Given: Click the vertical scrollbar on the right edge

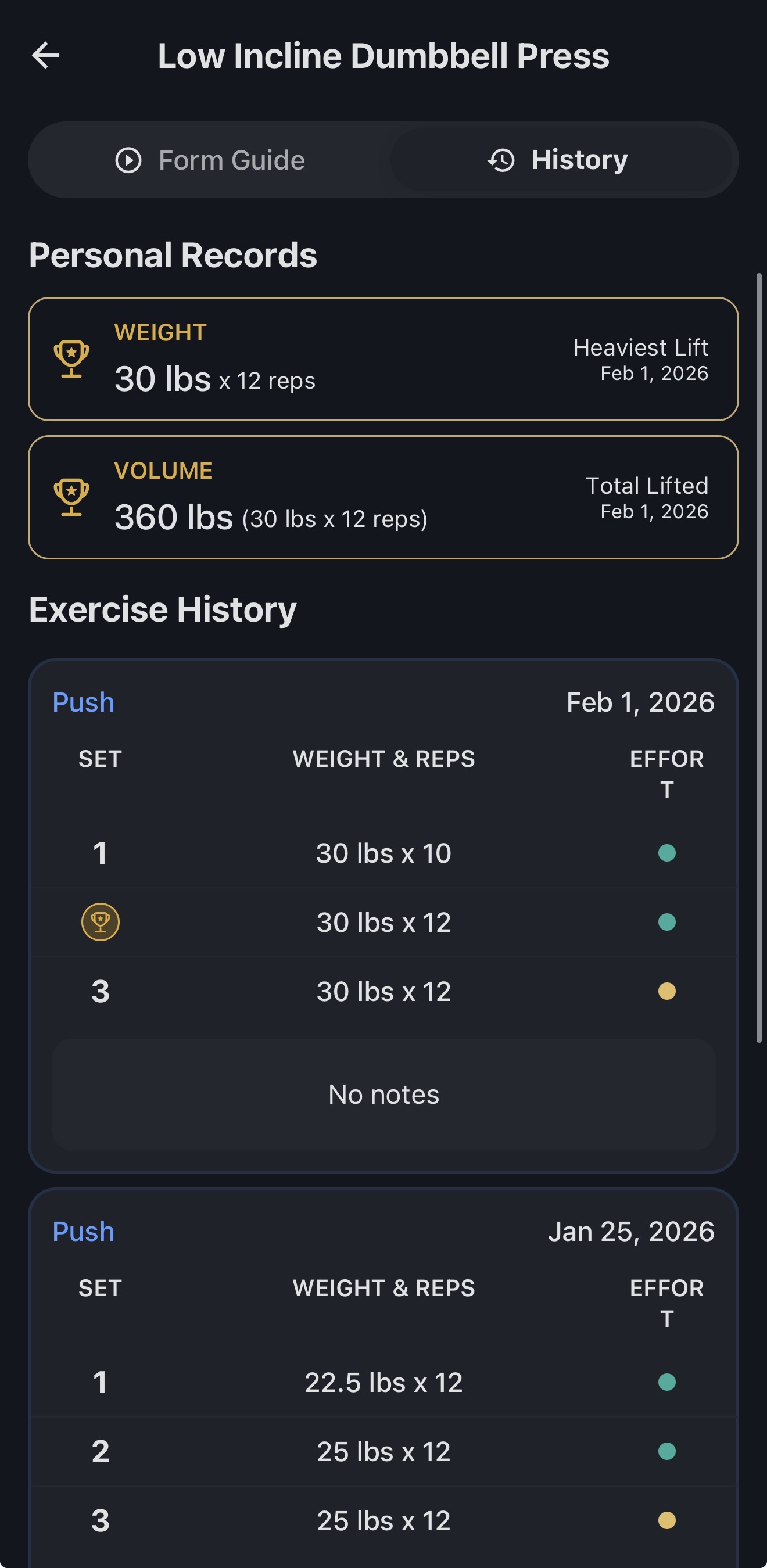Looking at the screenshot, I should (x=759, y=658).
